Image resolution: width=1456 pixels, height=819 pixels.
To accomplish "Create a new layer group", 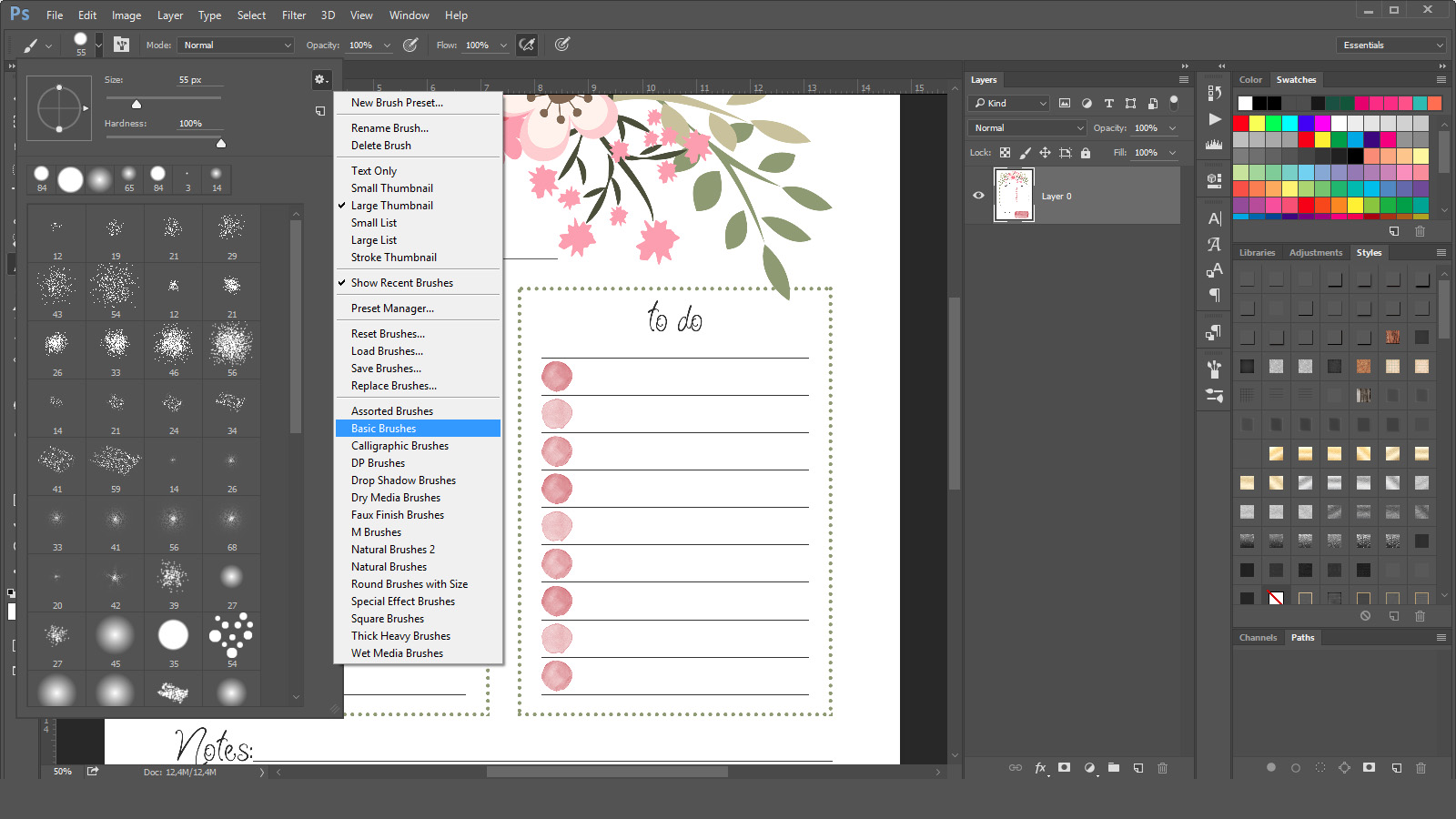I will pos(1114,768).
